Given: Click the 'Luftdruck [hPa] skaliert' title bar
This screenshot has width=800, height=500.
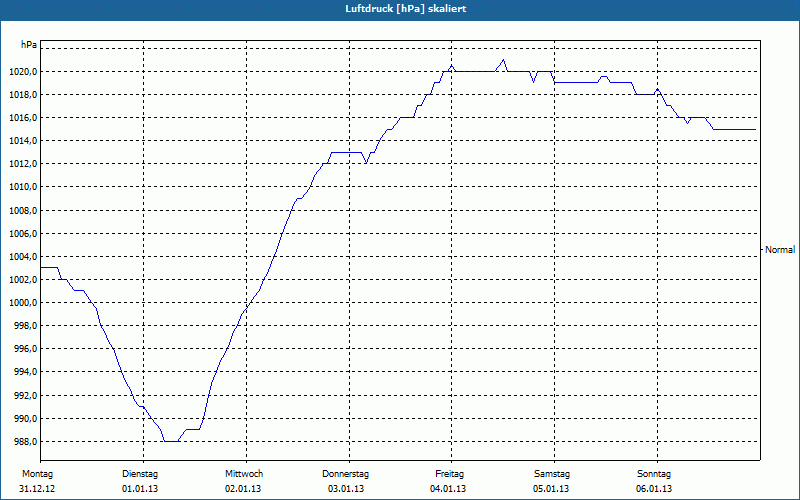Looking at the screenshot, I should (400, 9).
